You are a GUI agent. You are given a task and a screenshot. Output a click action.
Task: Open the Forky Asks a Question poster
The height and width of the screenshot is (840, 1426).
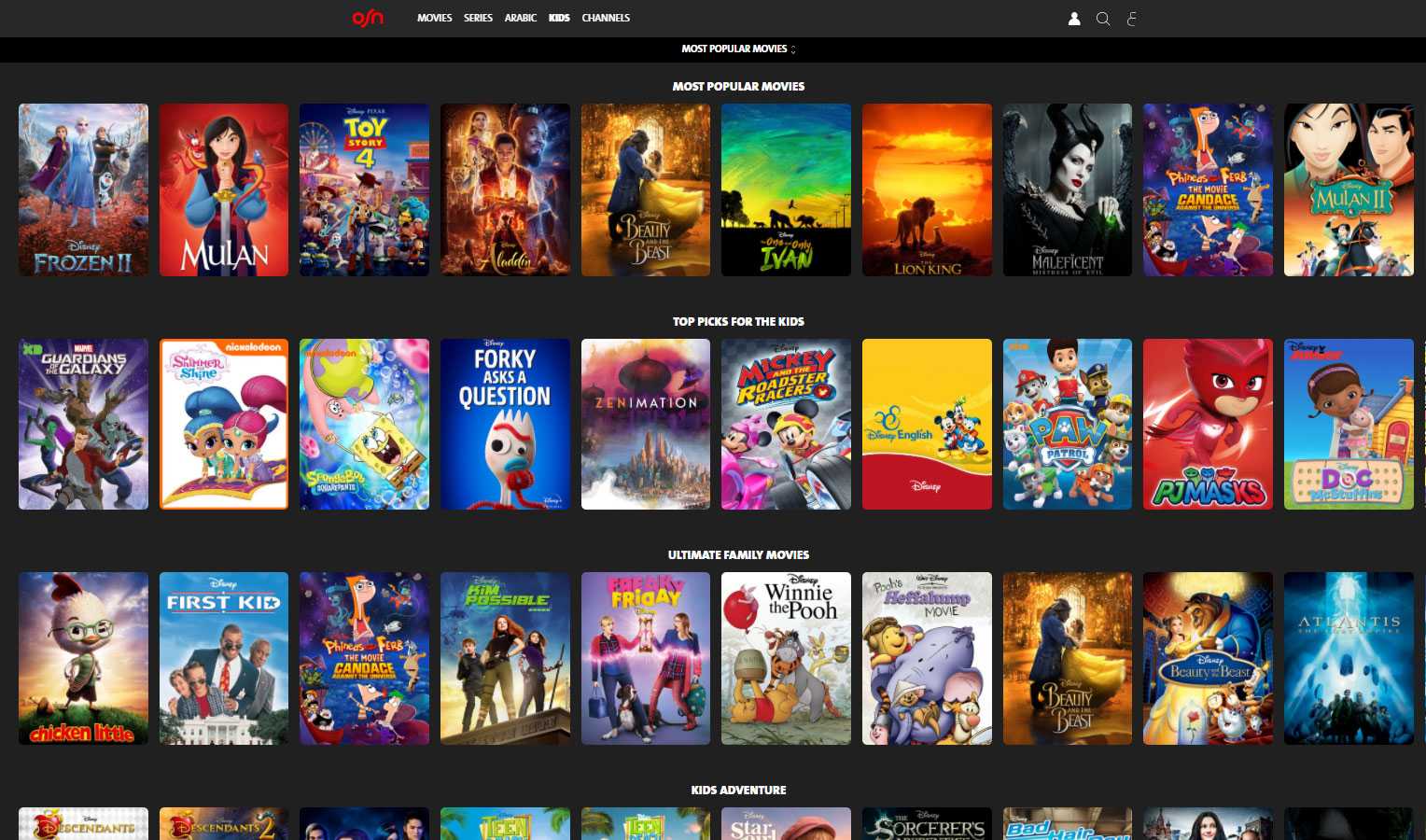point(505,424)
